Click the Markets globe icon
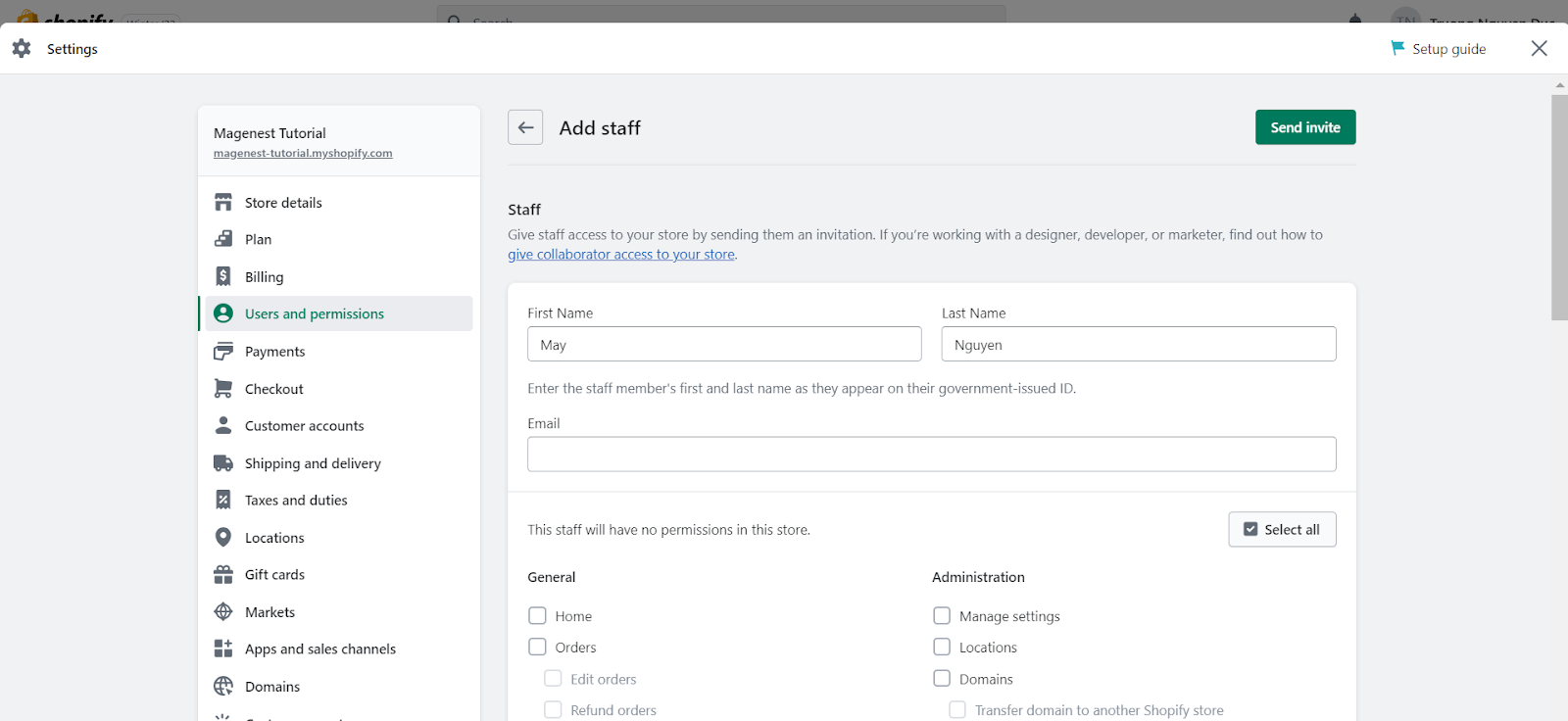This screenshot has width=1568, height=721. pyautogui.click(x=223, y=612)
